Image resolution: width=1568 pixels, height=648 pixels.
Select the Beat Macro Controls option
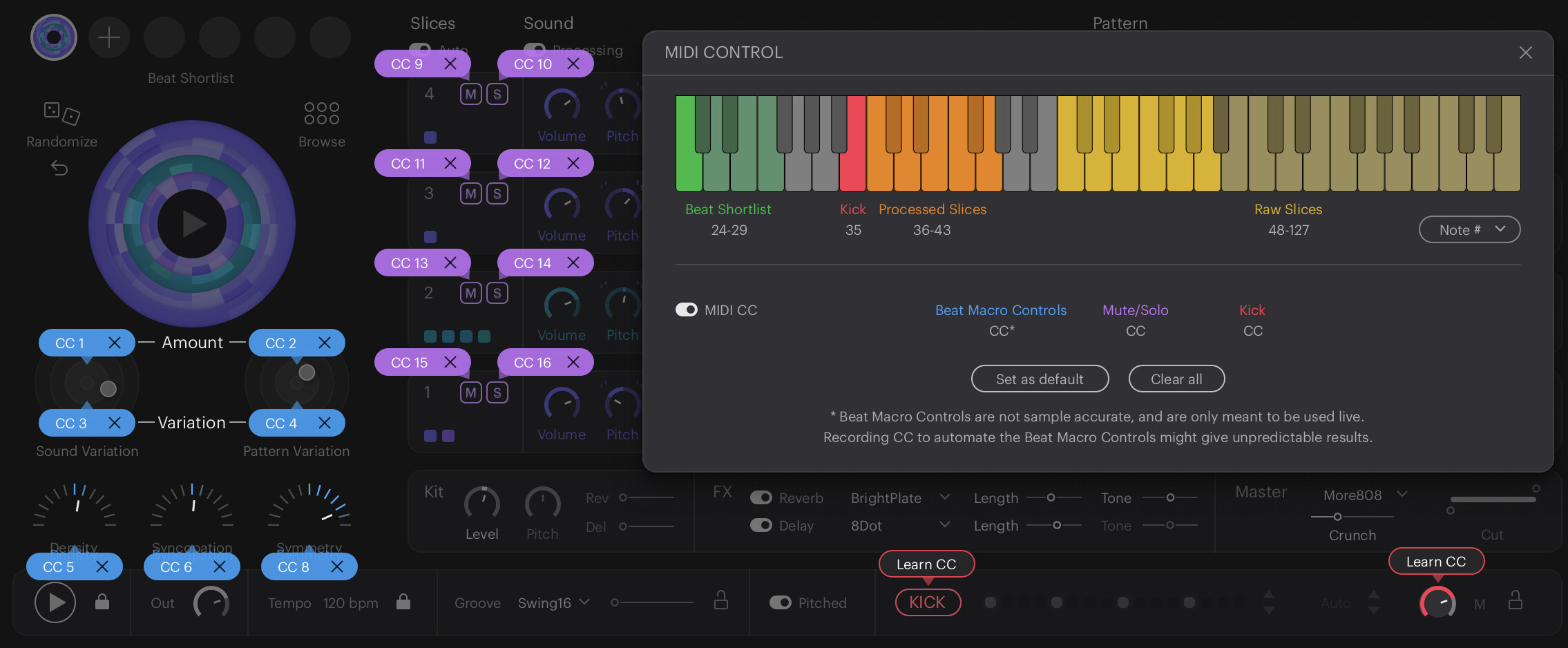click(1000, 310)
